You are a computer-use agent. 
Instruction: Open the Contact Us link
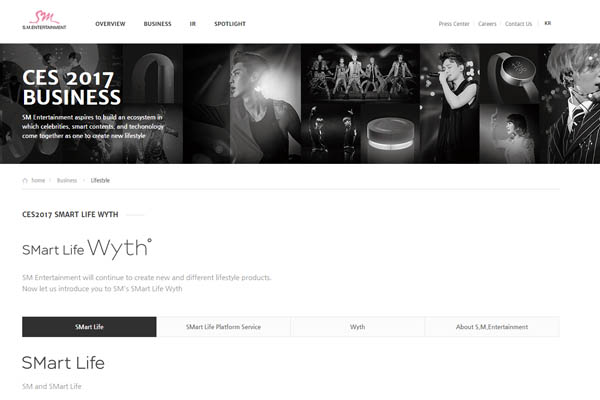(518, 24)
